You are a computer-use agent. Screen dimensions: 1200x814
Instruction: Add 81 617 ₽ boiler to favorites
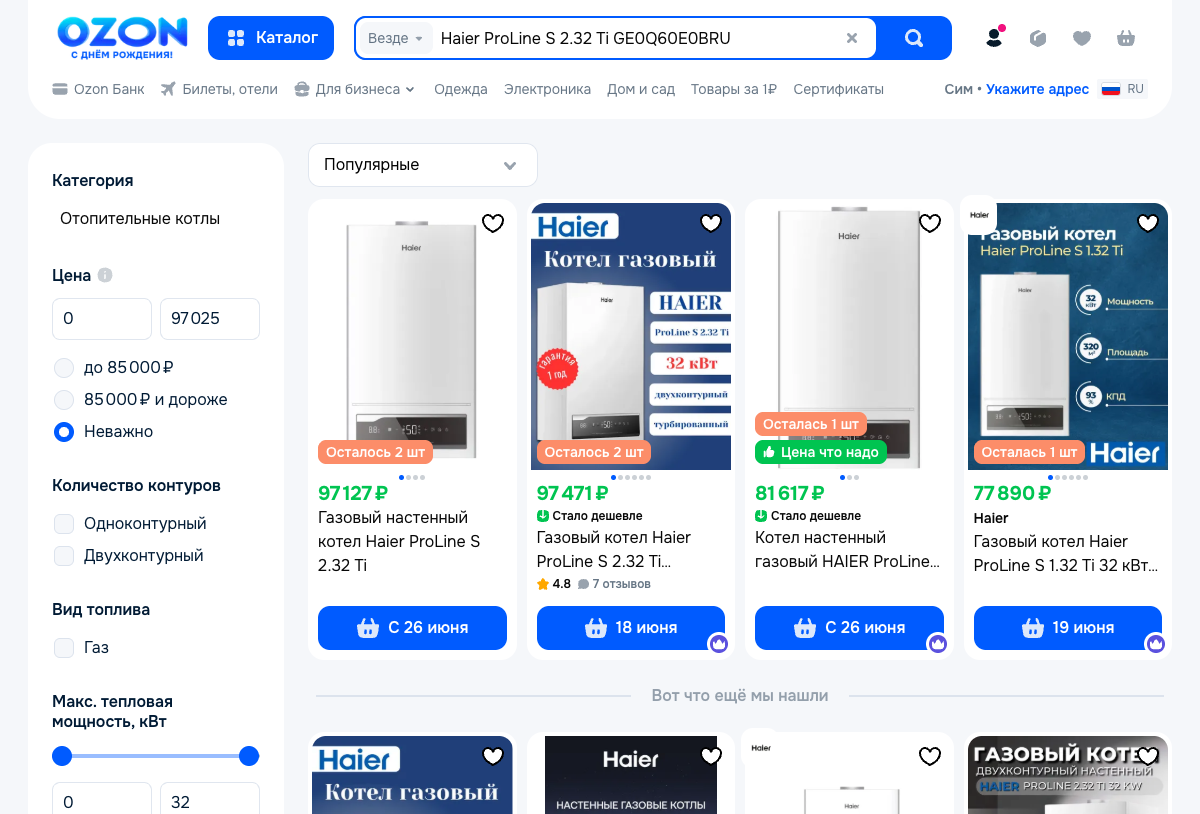930,223
